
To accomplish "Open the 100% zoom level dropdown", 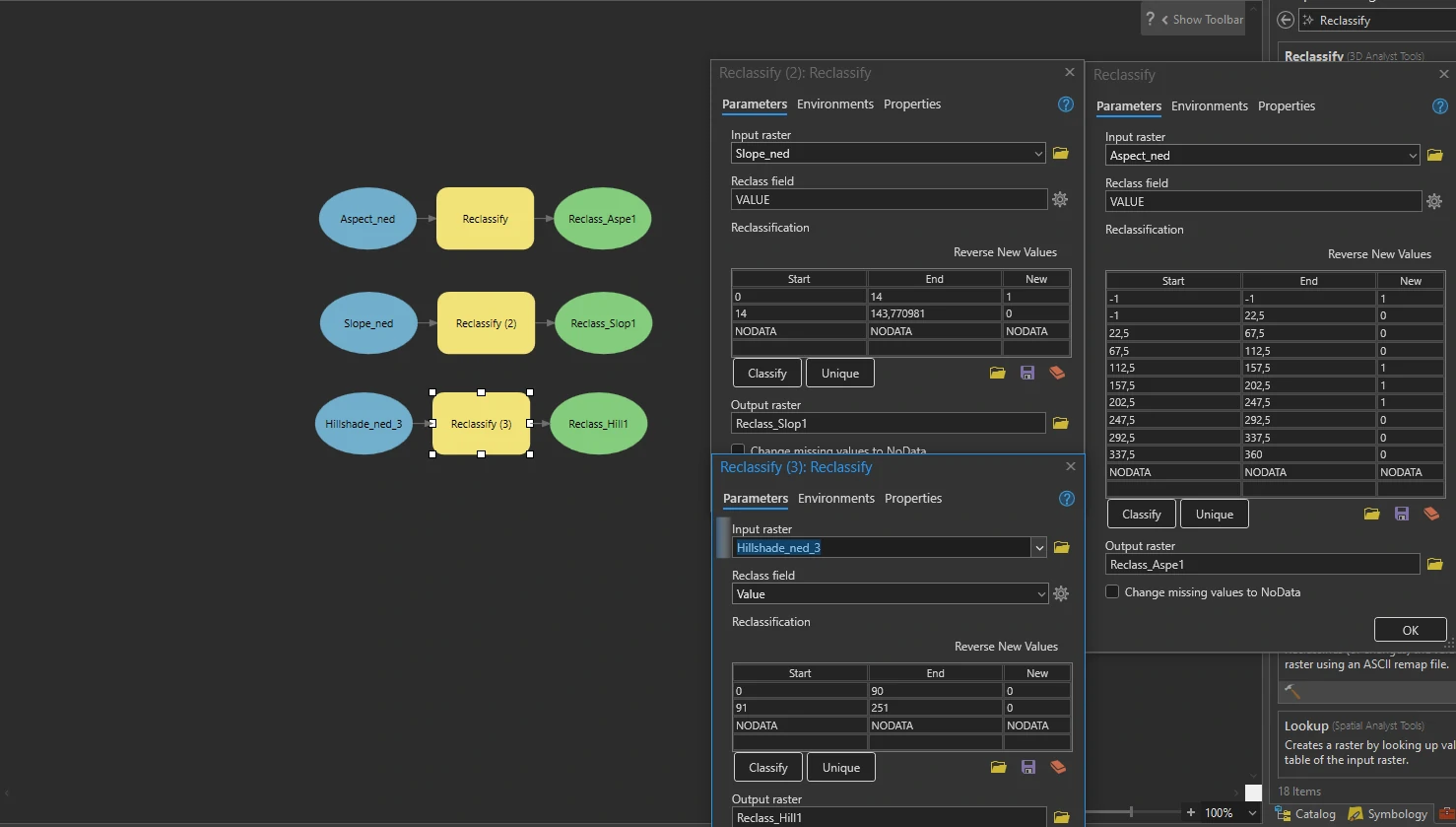I will click(x=1252, y=812).
